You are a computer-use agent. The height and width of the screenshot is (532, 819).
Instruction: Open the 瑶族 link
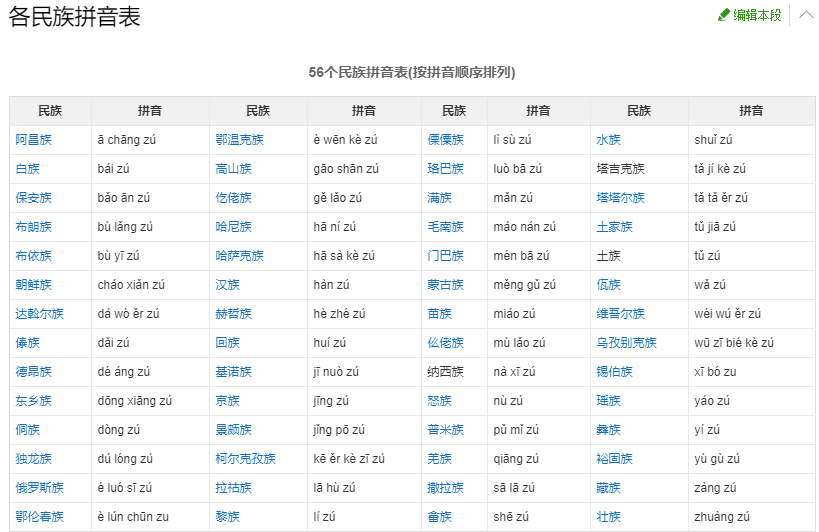click(609, 400)
